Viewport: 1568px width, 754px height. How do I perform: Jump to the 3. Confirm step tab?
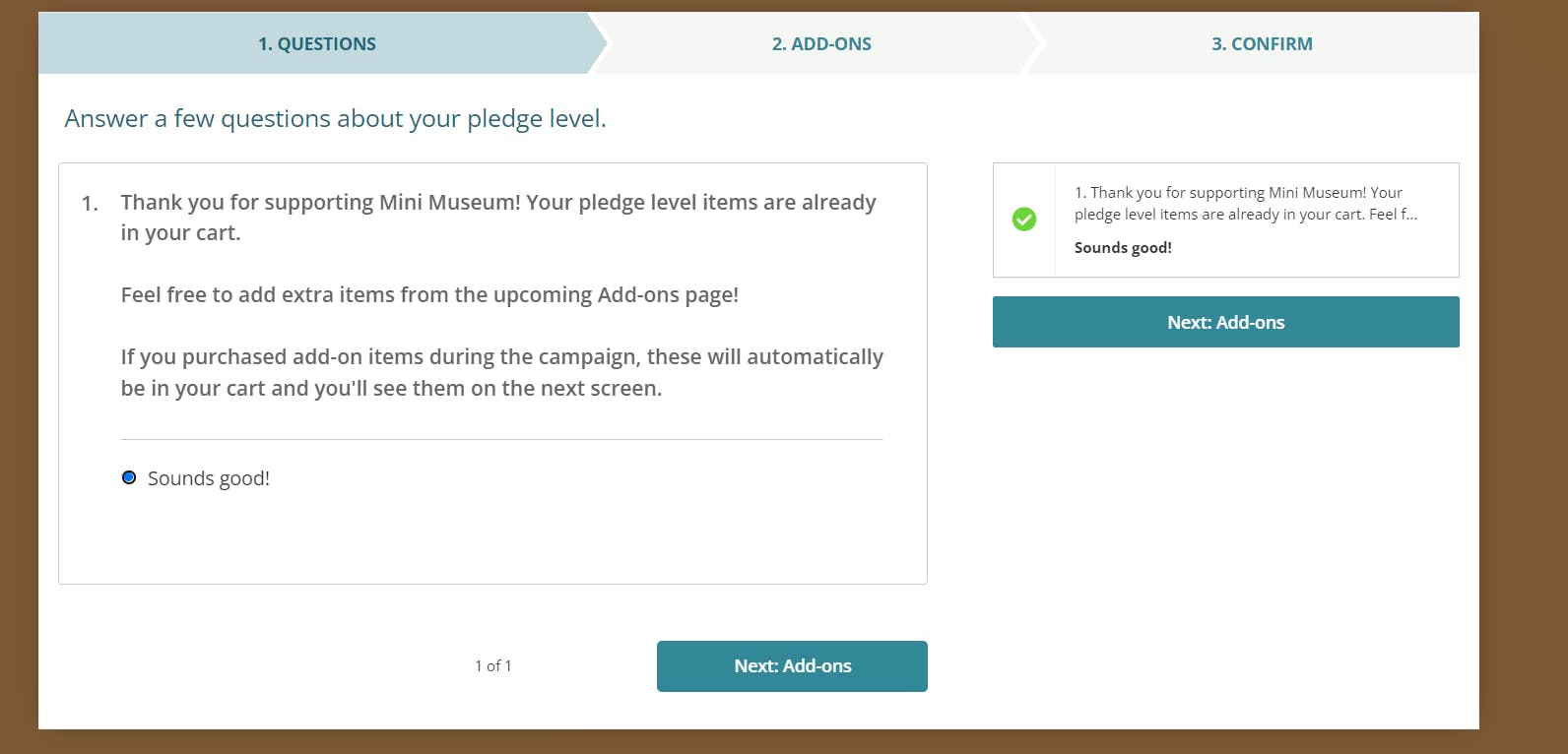pos(1262,43)
